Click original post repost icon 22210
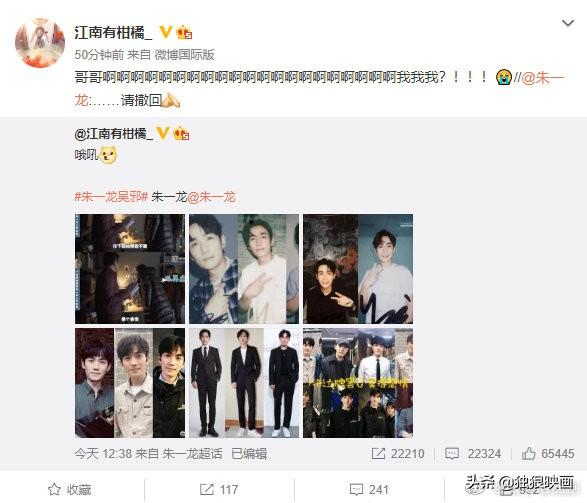This screenshot has height=503, width=587. point(398,454)
